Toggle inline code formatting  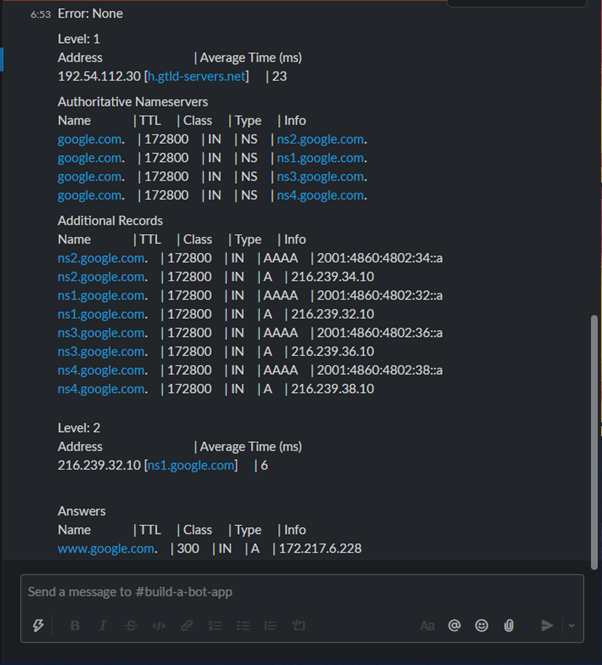coord(159,626)
